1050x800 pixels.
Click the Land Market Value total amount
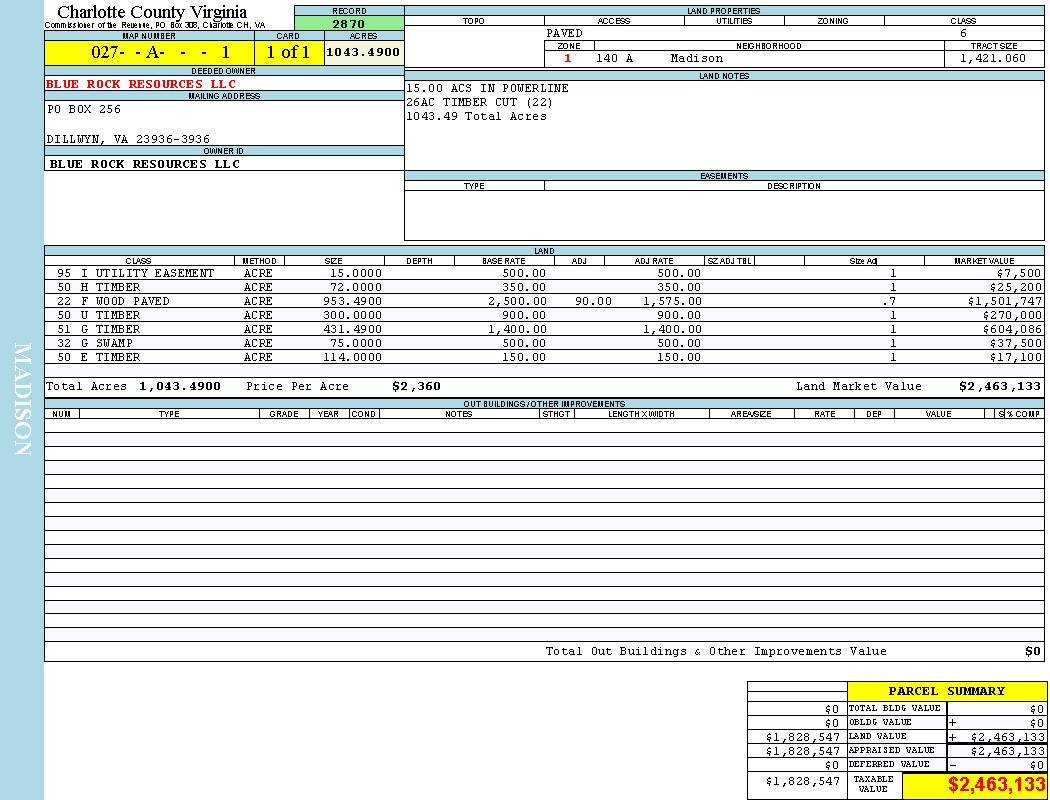click(x=999, y=386)
